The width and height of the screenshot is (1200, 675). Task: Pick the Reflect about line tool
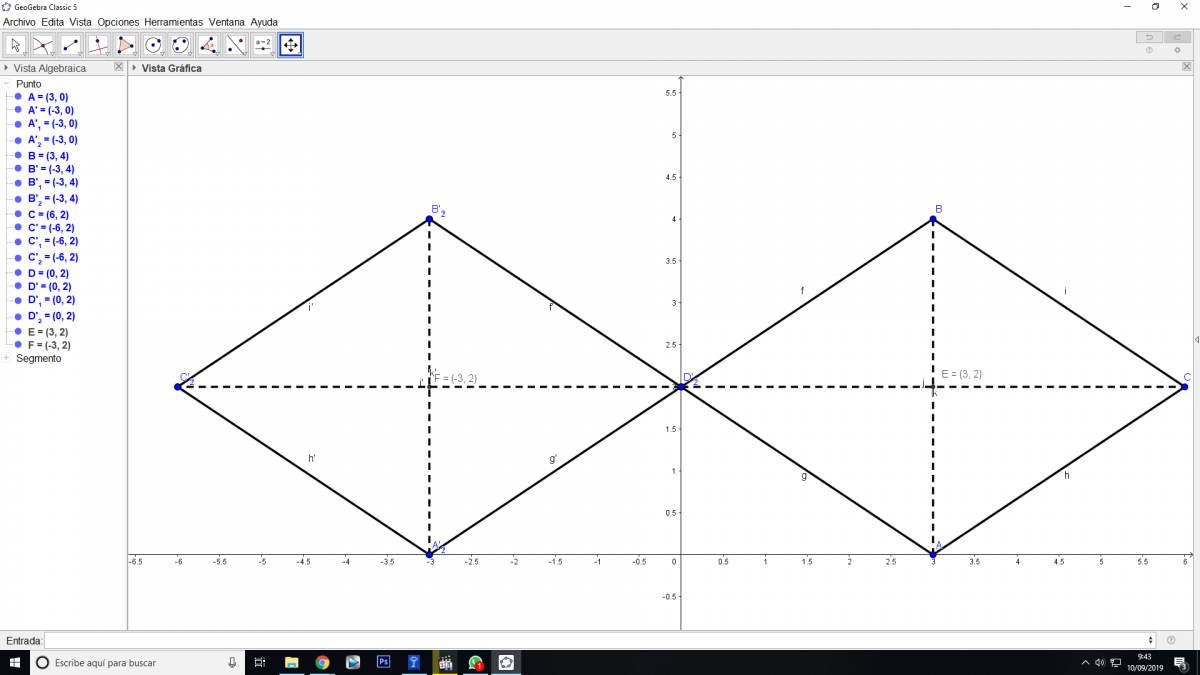pyautogui.click(x=235, y=45)
